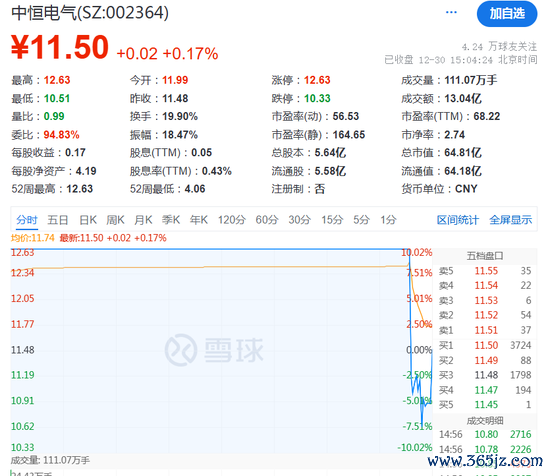Open the three-dot more options menu
Image resolution: width=550 pixels, height=476 pixels.
(x=451, y=12)
